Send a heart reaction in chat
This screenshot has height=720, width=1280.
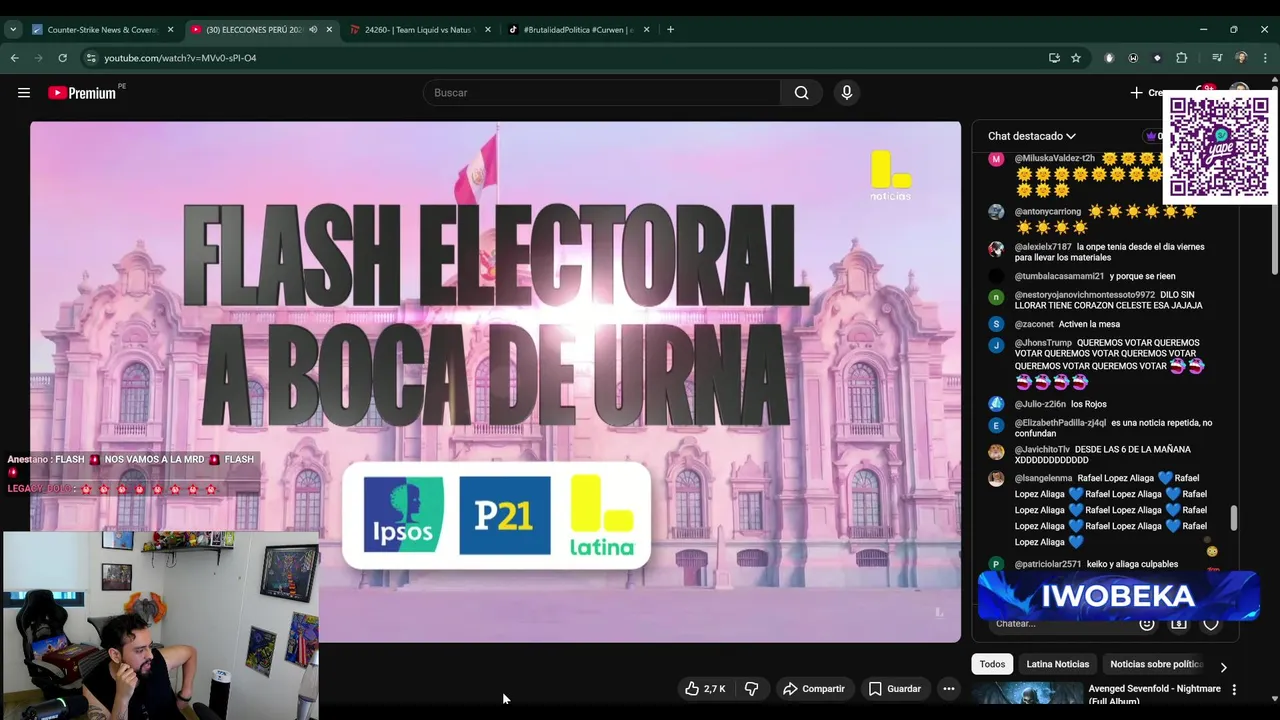(1211, 624)
